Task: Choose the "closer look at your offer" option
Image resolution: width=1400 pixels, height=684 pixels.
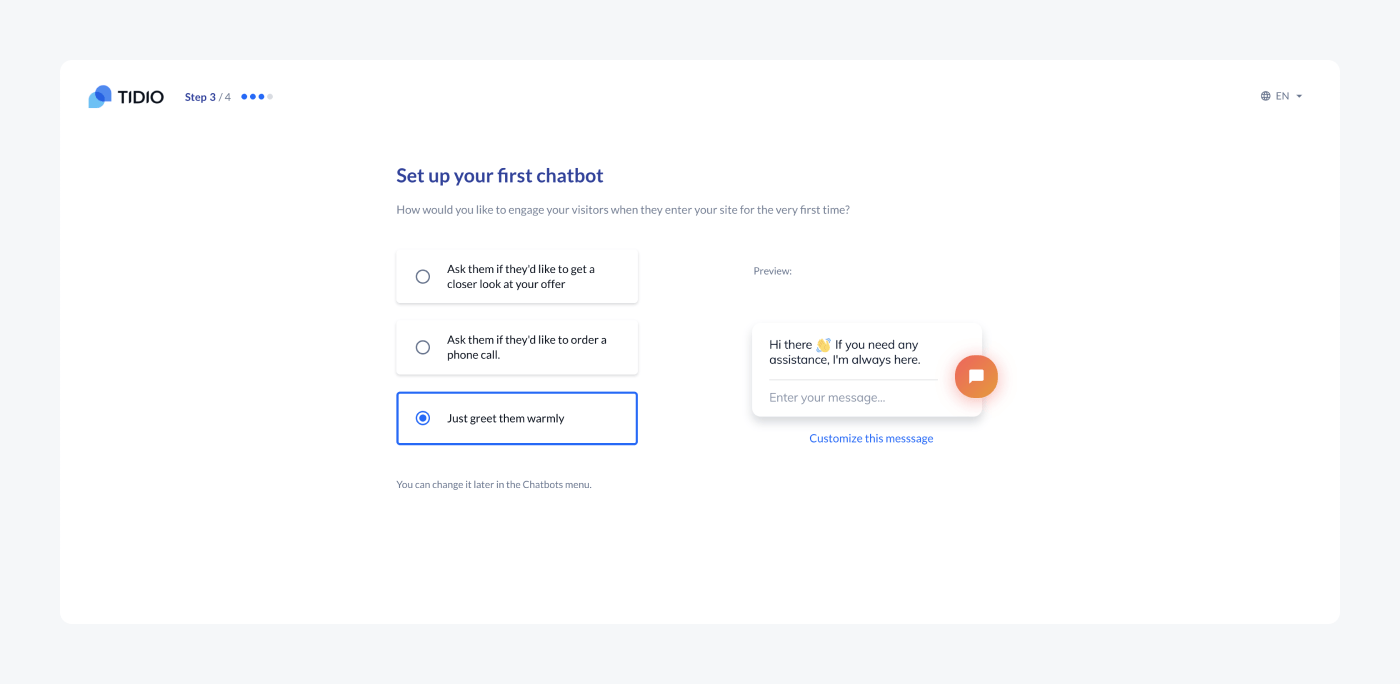Action: point(517,276)
